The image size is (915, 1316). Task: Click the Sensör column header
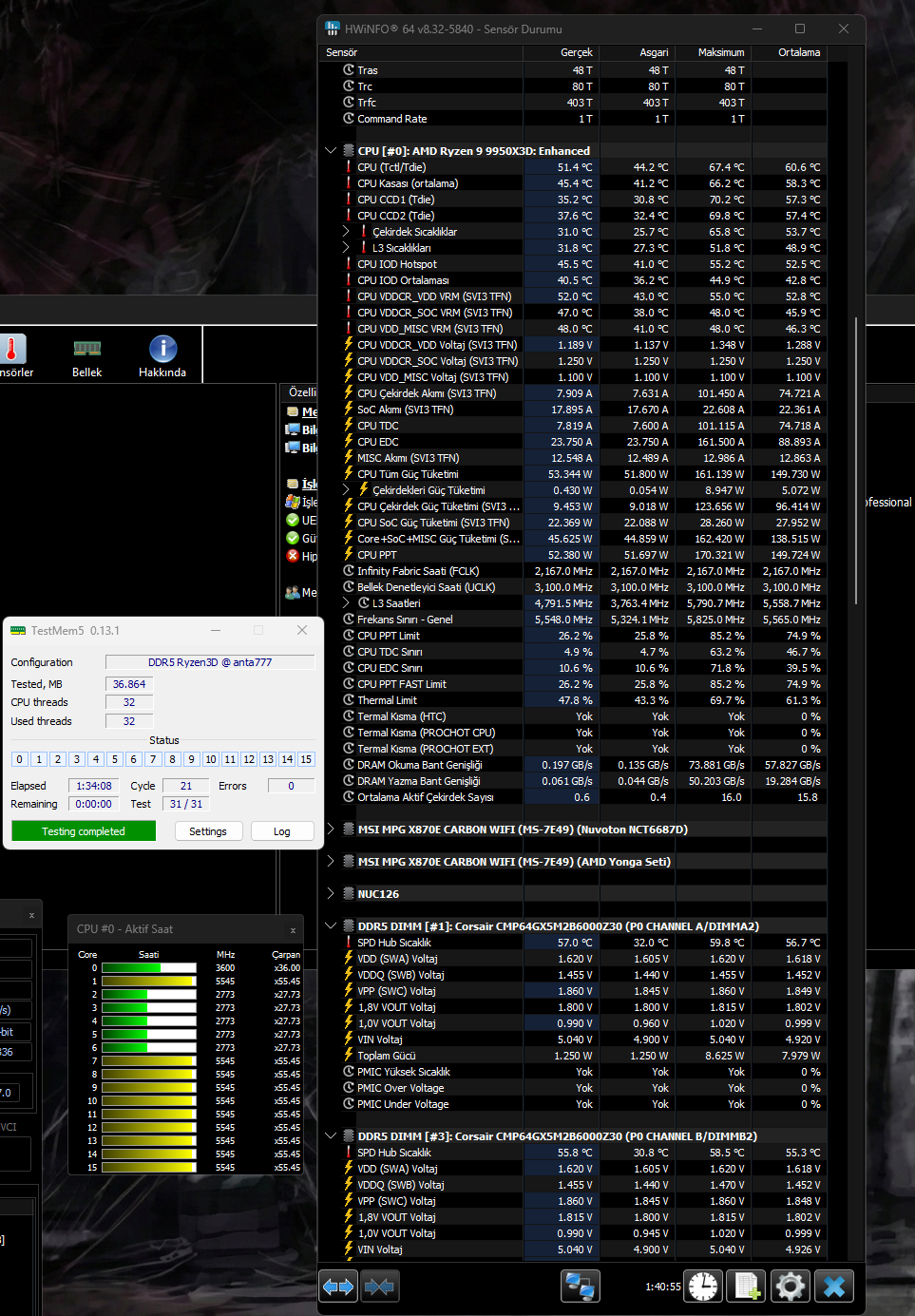(x=422, y=52)
